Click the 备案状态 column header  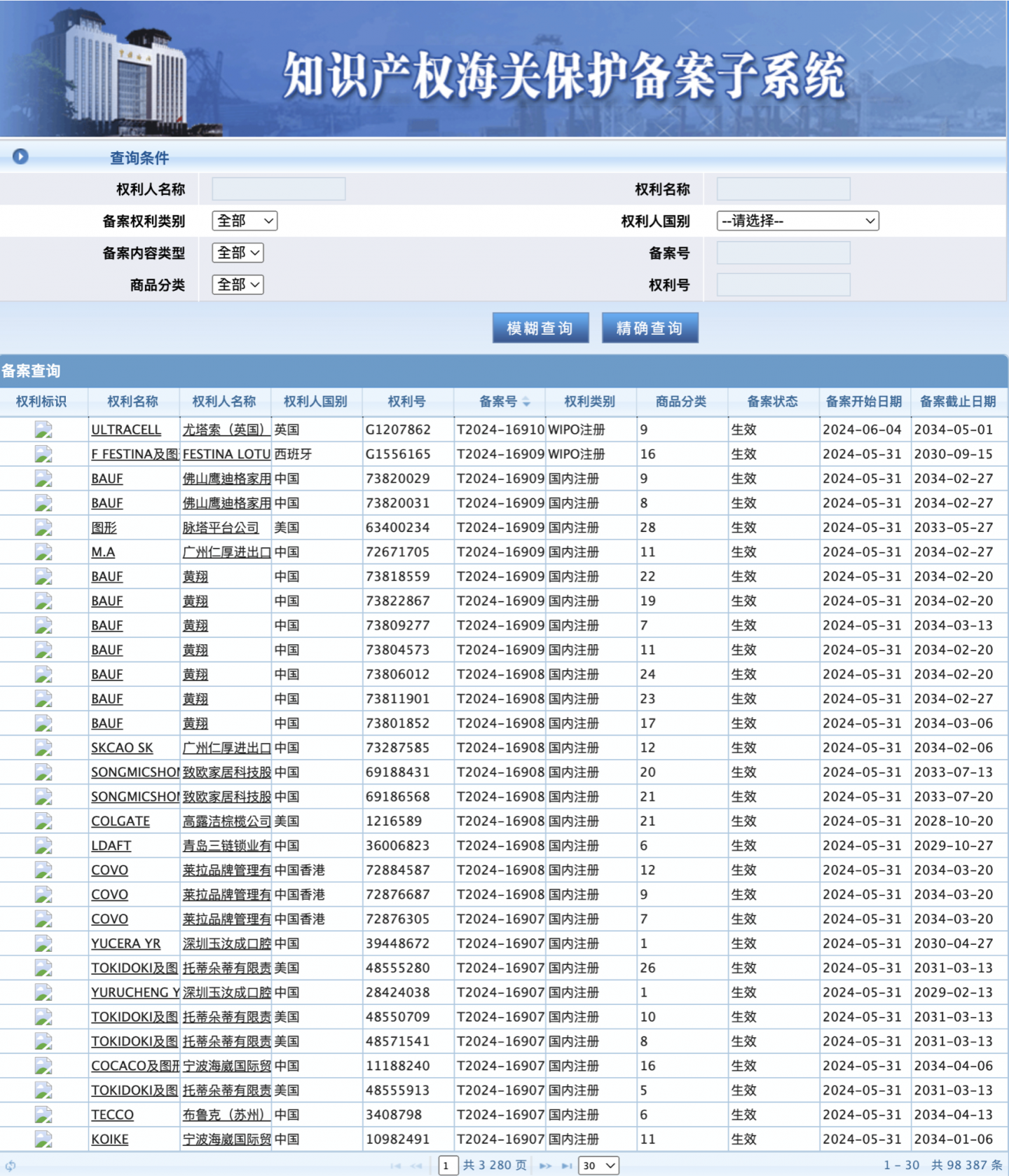[x=772, y=402]
